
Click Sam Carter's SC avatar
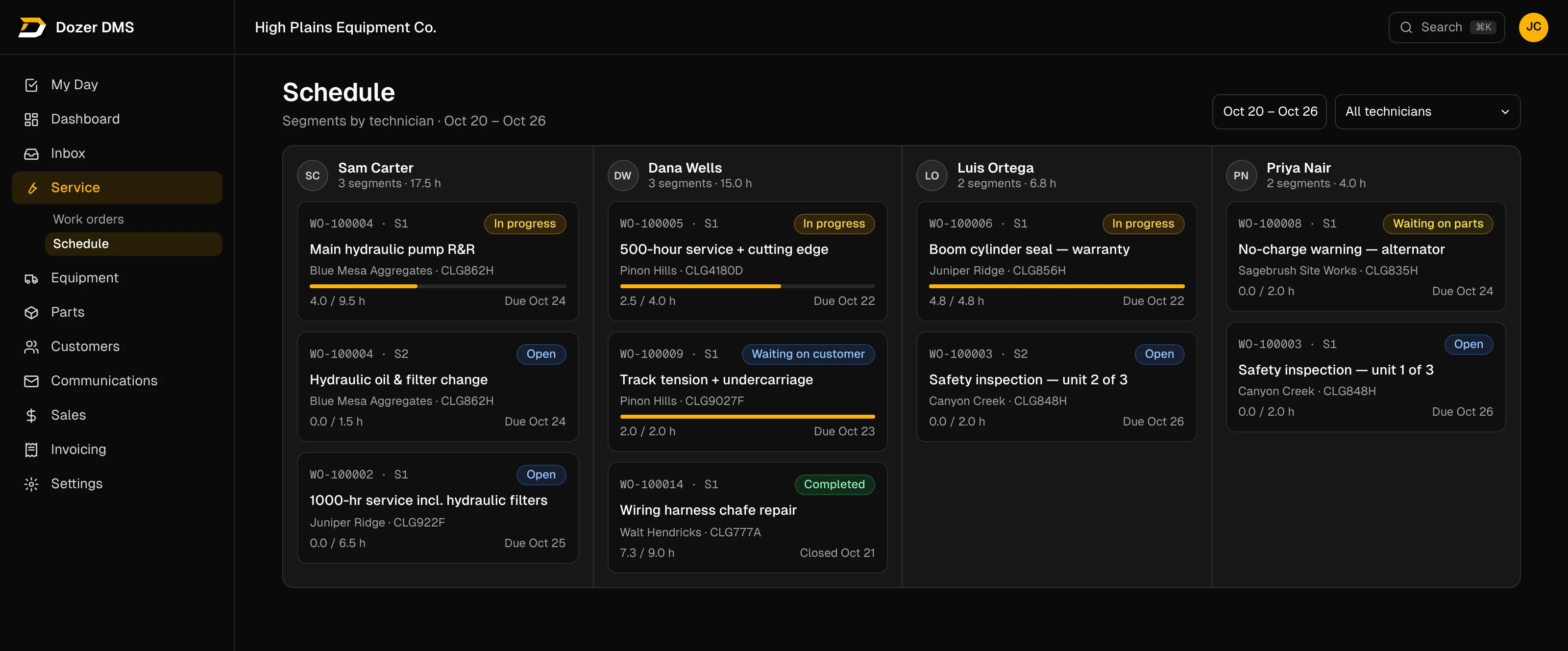312,175
